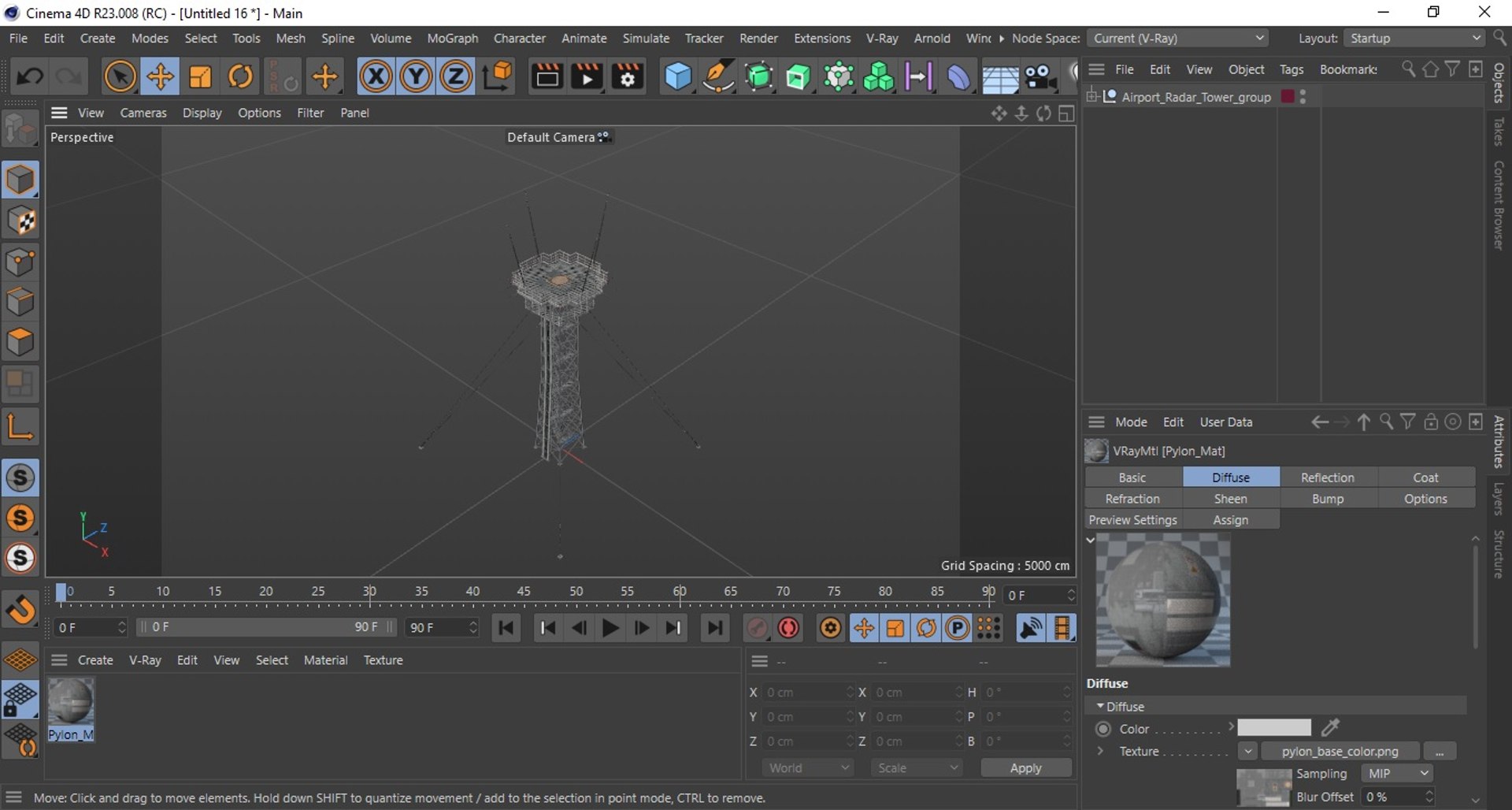Click the Play Forwards button

[x=610, y=628]
